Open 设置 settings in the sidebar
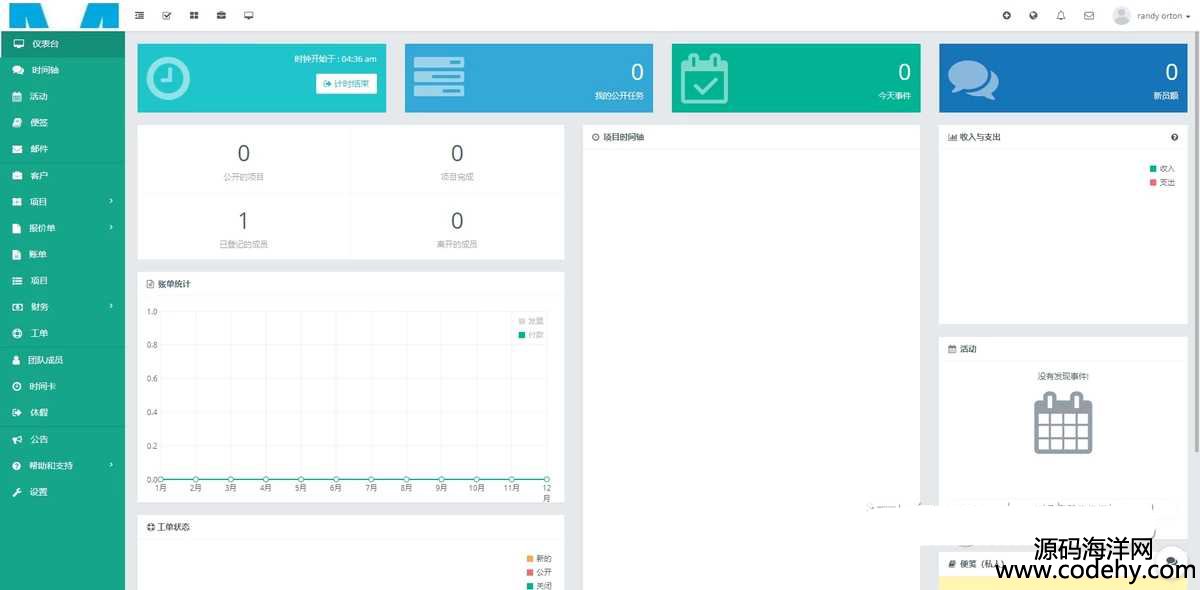Screen dimensions: 1200x590 pyautogui.click(x=62, y=492)
